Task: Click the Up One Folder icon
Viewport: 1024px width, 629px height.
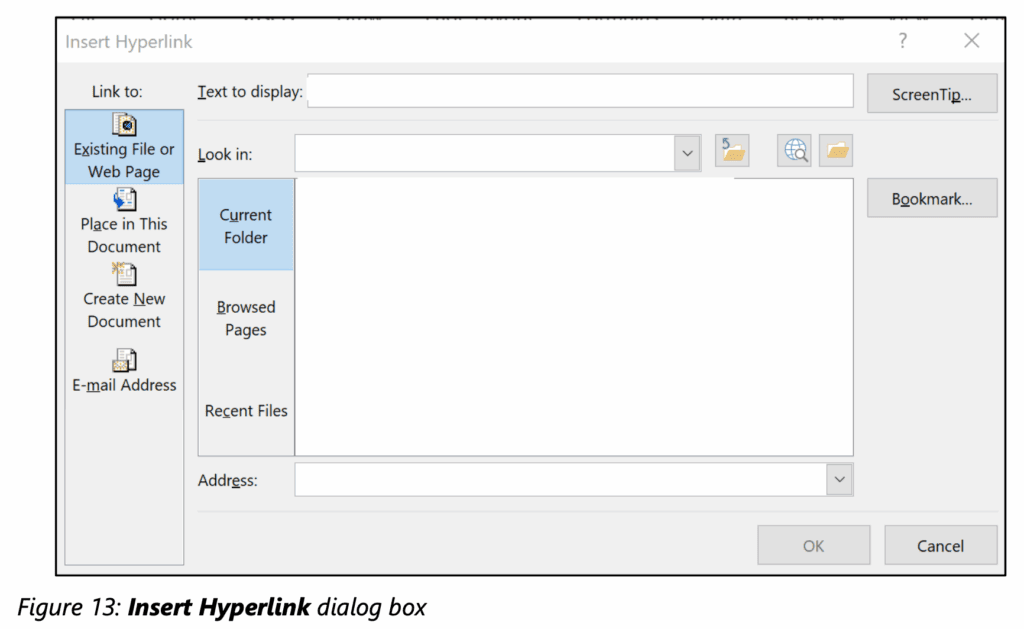Action: (x=732, y=150)
